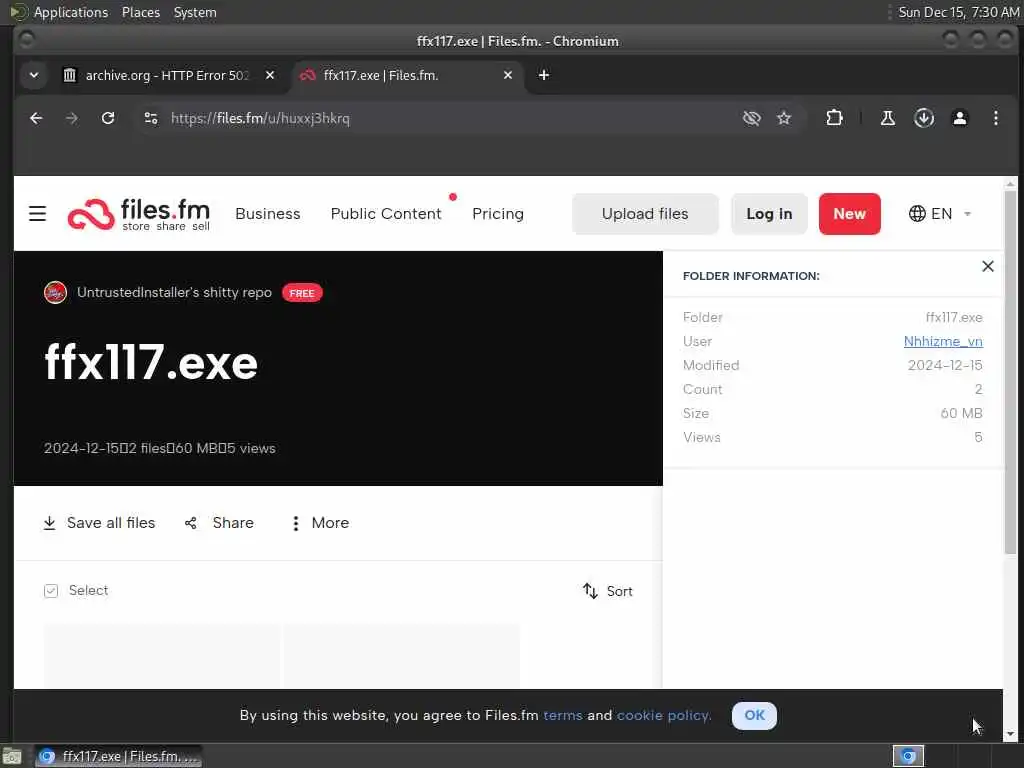The image size is (1024, 768).
Task: Click the page vertical scrollbar
Action: pos(1010,372)
